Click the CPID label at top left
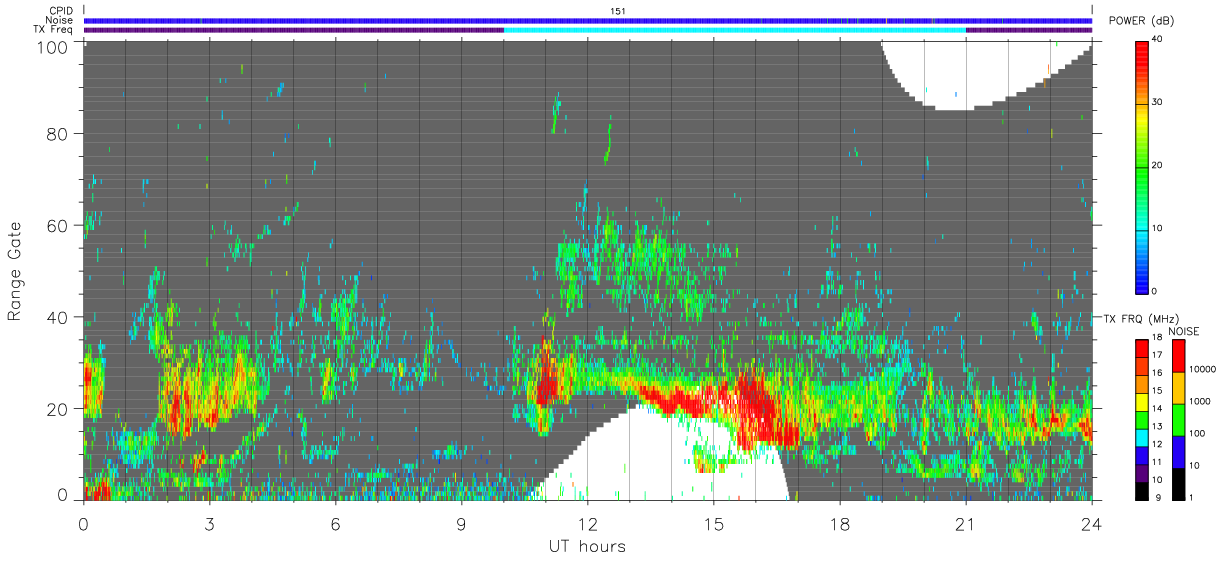The width and height of the screenshot is (1228, 567). click(x=60, y=11)
